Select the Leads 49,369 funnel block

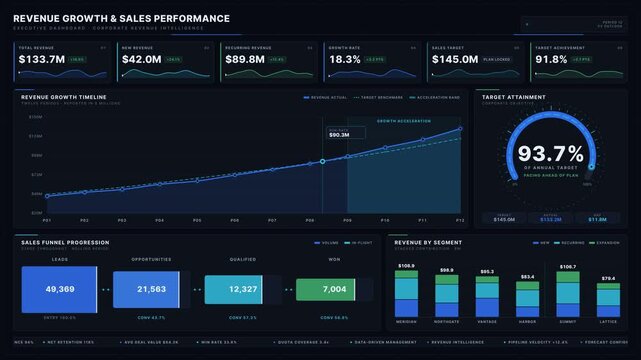click(60, 289)
